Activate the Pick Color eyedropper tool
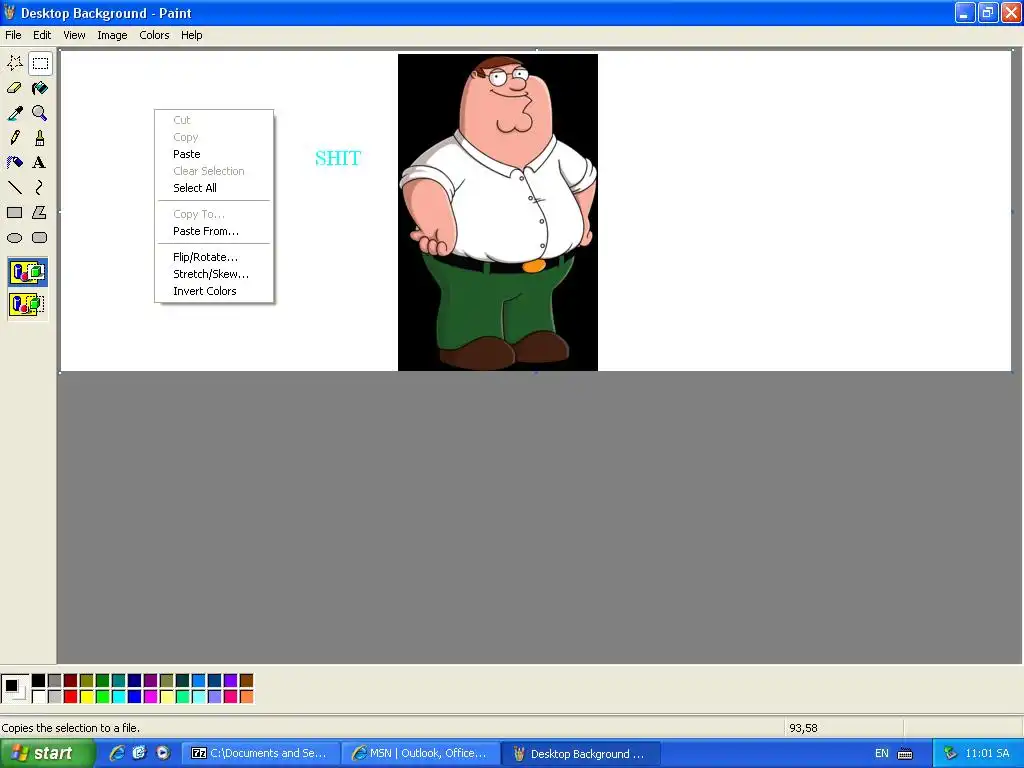Image resolution: width=1024 pixels, height=768 pixels. [14, 113]
